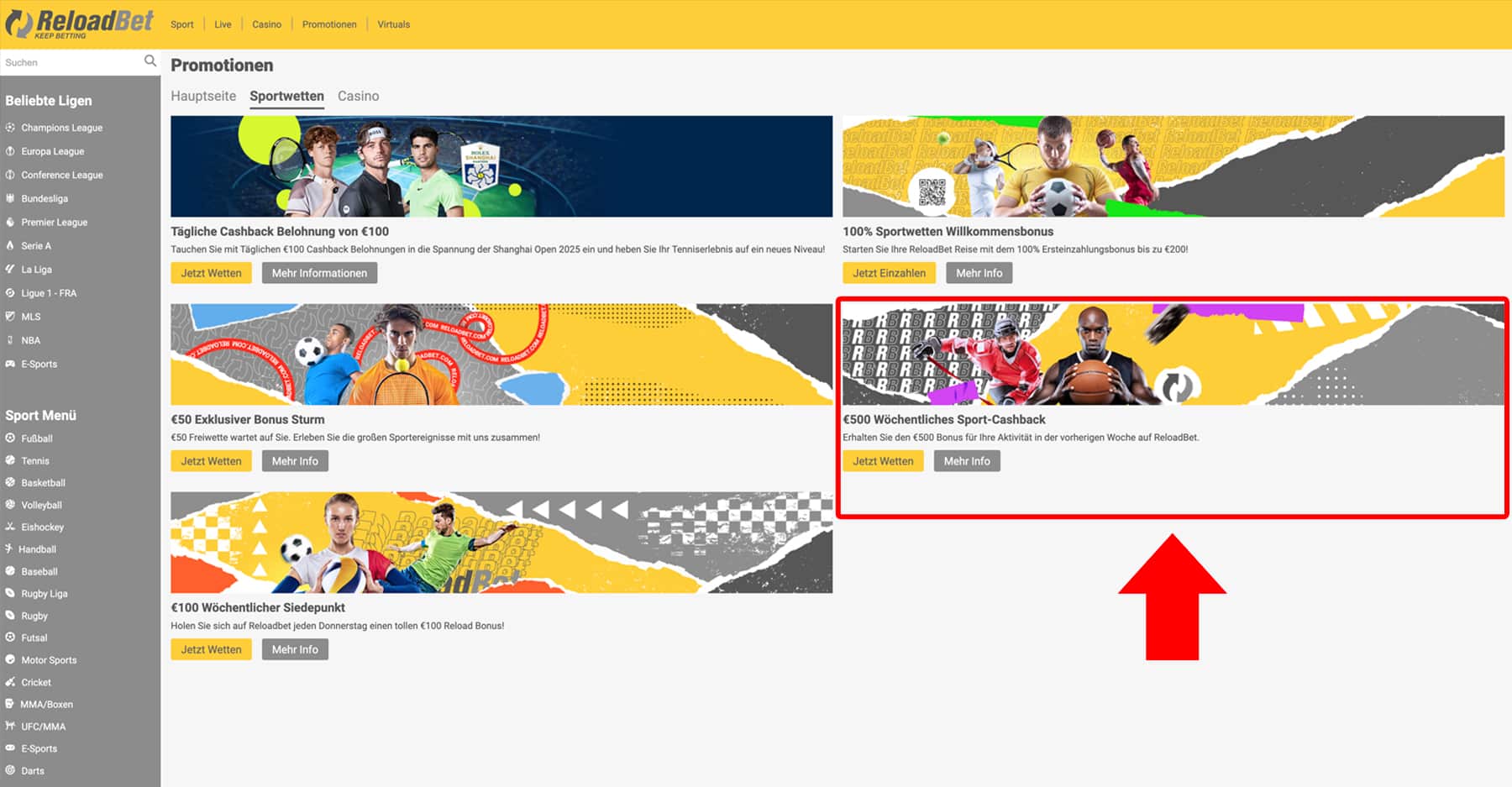The height and width of the screenshot is (787, 1512).
Task: Click the Cricket icon in the sport menu
Action: coord(10,682)
